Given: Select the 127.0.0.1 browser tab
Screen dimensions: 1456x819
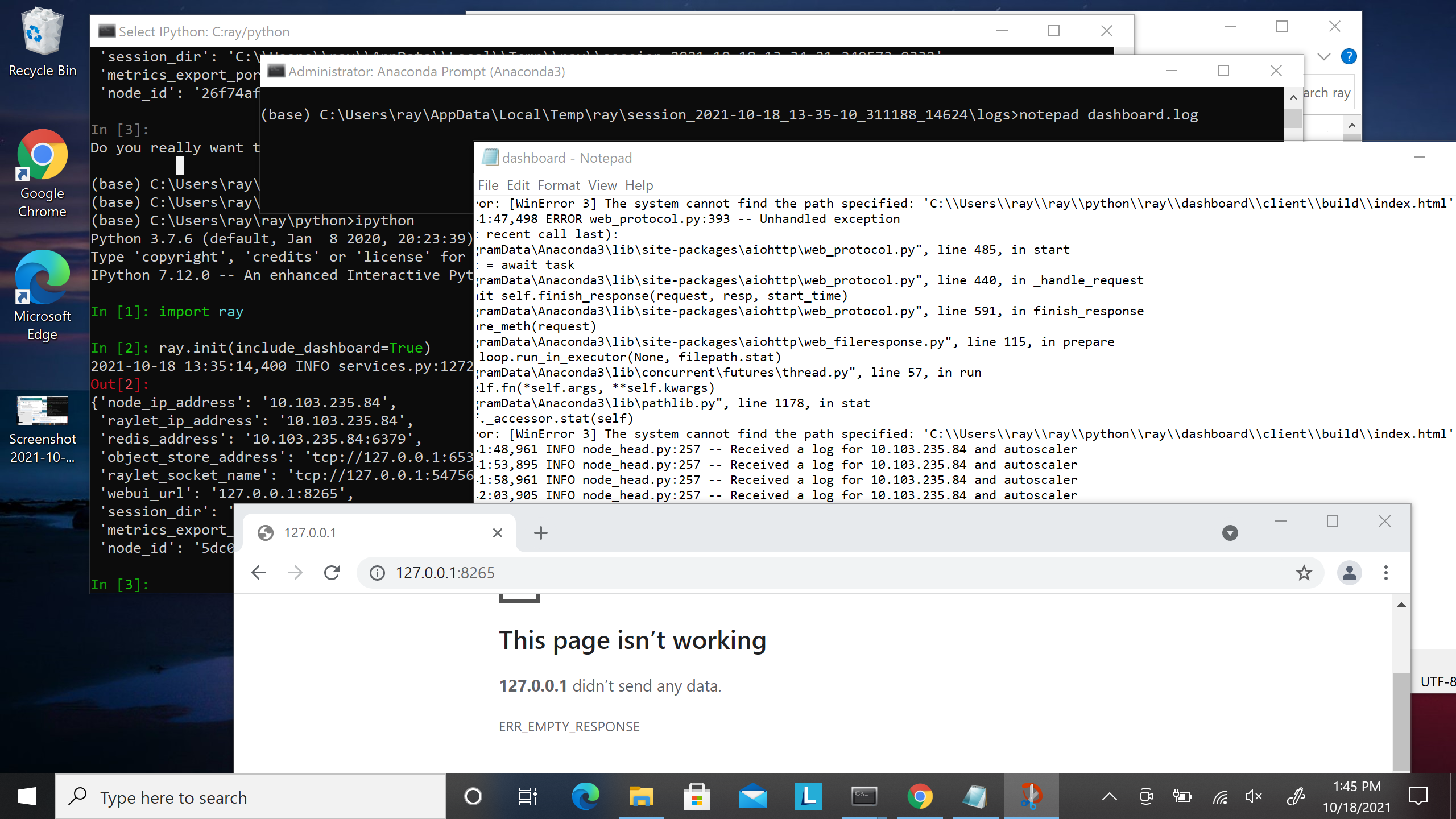Looking at the screenshot, I should (x=379, y=533).
